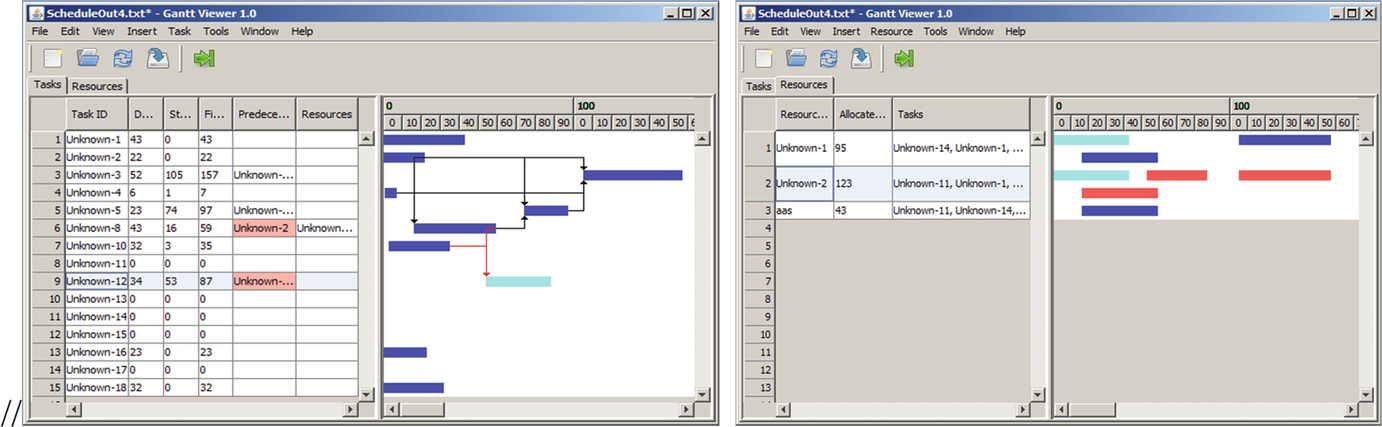The image size is (1382, 427).
Task: Click Save icon in Tasks-view window toolbar
Action: coord(157,59)
